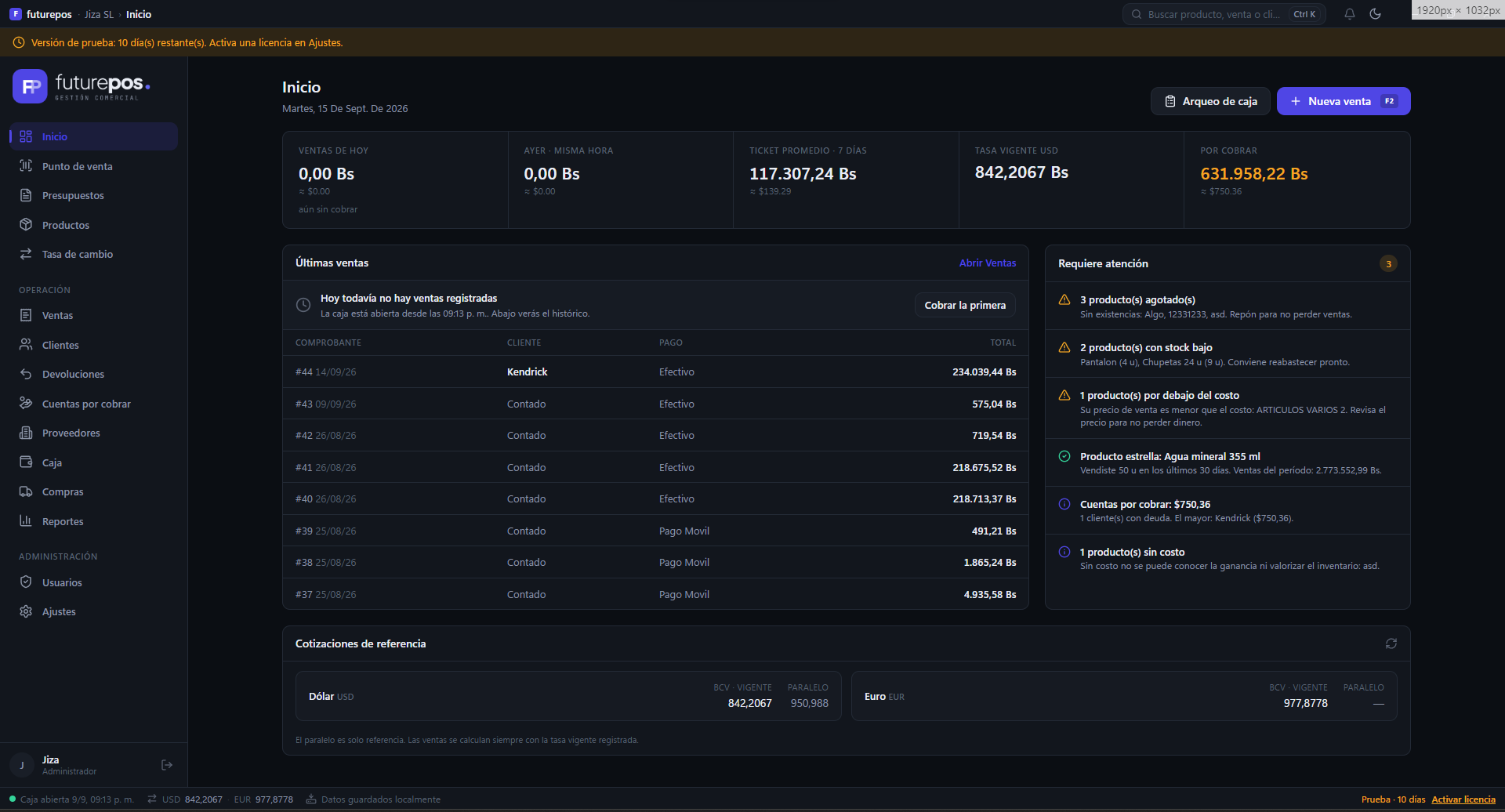Click the Caja abierta status bar entry

tap(71, 799)
